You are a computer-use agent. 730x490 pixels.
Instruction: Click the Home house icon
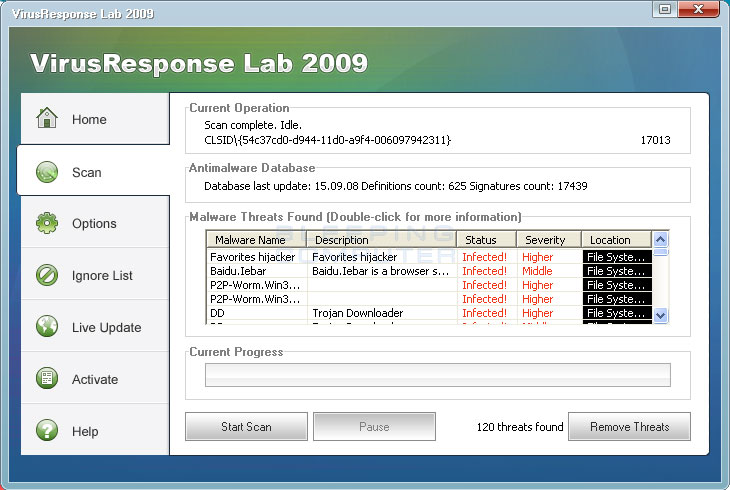coord(47,118)
